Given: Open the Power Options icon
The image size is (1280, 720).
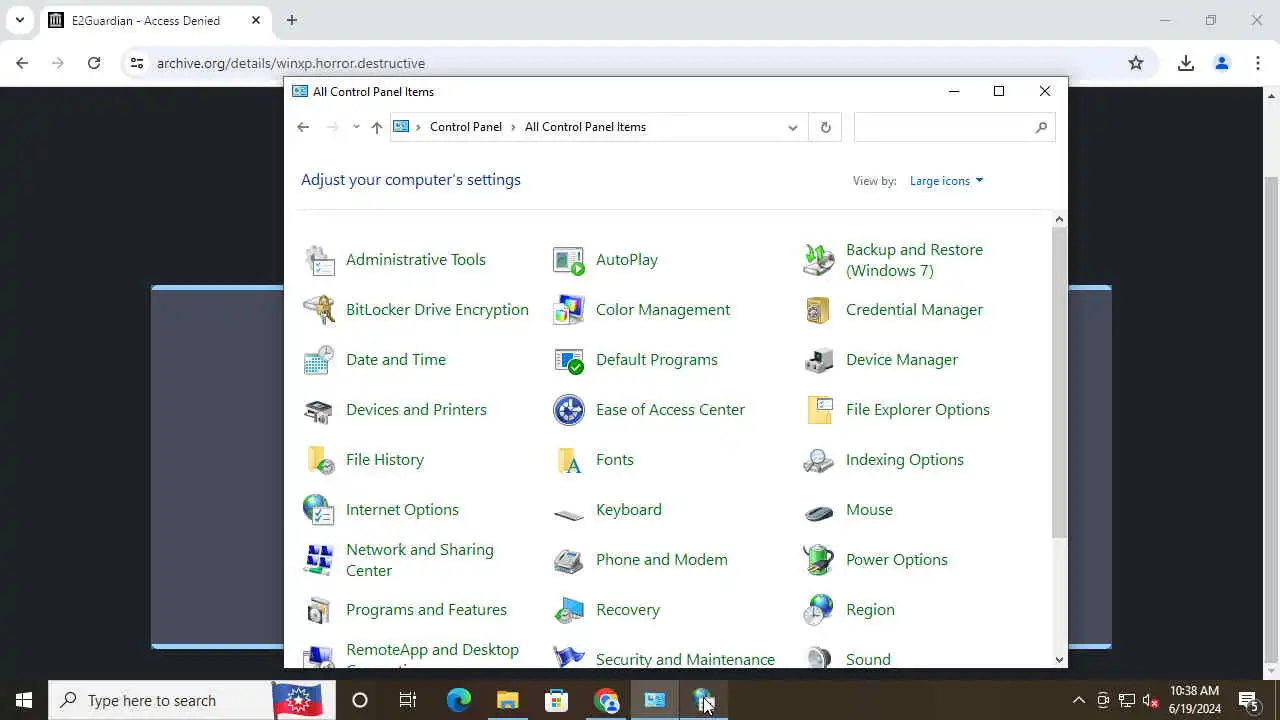Looking at the screenshot, I should coord(819,560).
